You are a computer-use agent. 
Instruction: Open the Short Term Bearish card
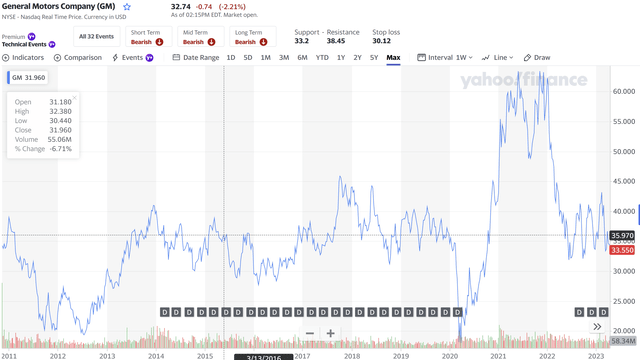149,36
